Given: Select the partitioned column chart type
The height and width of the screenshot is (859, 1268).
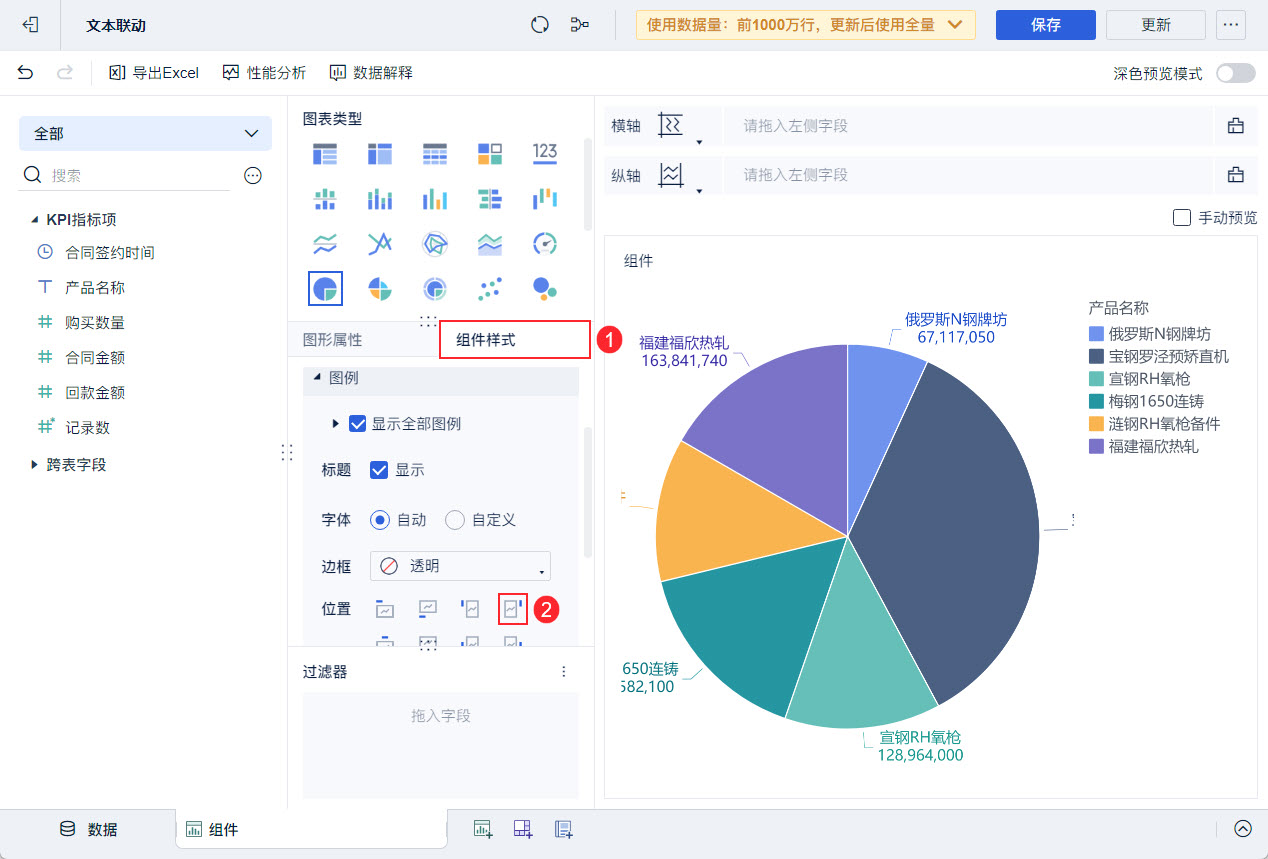Looking at the screenshot, I should 325,198.
